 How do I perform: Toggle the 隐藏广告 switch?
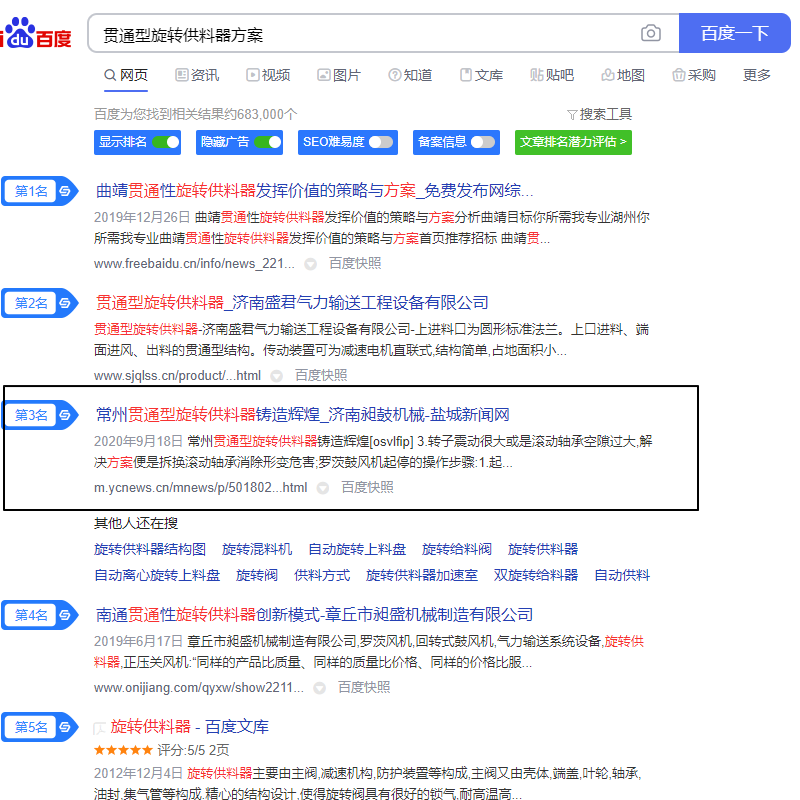(268, 142)
